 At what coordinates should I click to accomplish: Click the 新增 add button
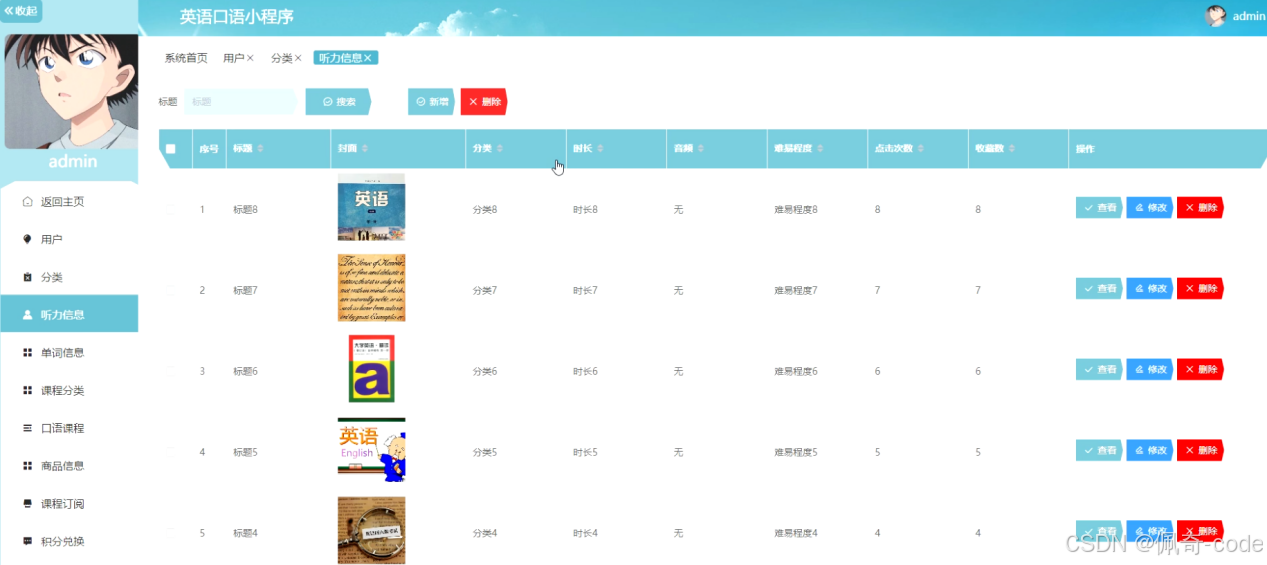pos(431,102)
